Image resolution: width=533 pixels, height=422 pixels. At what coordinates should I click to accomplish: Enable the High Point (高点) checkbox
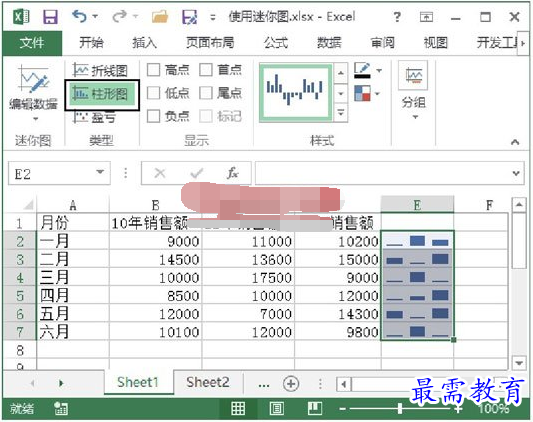pyautogui.click(x=153, y=70)
